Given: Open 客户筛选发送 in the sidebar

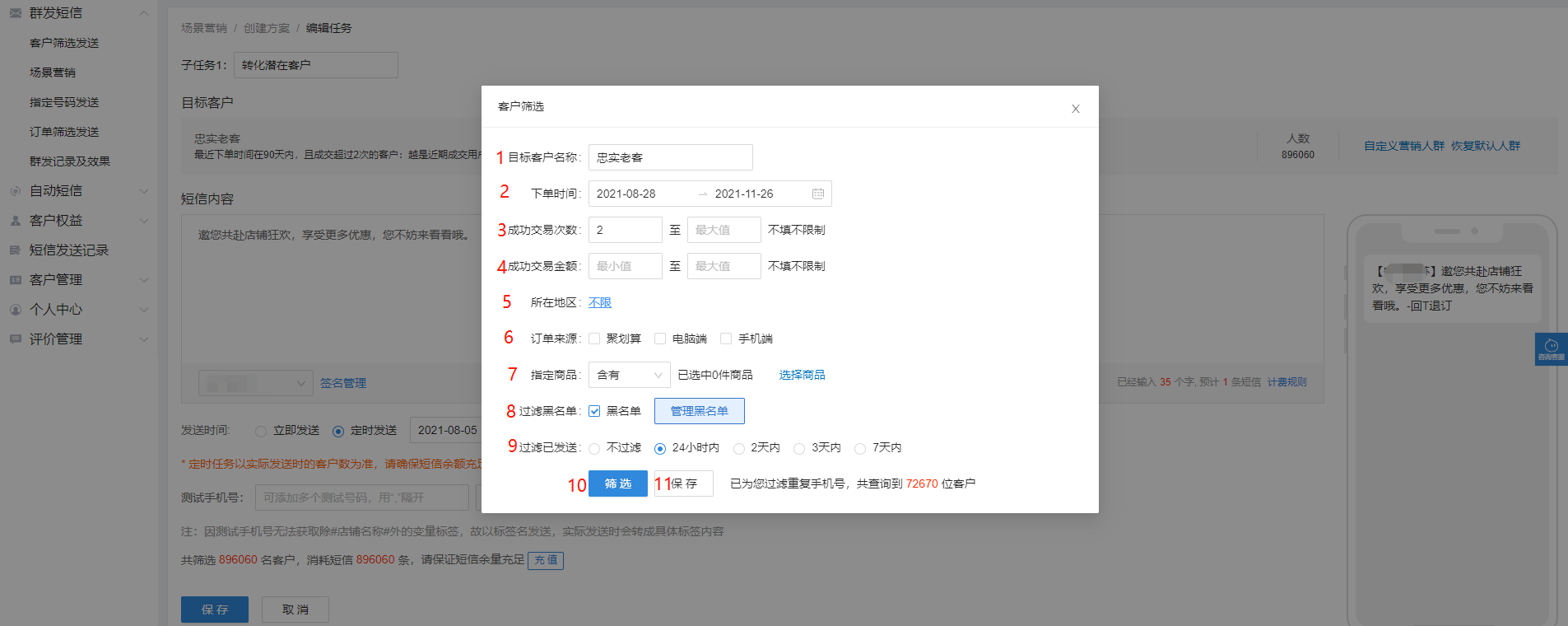Looking at the screenshot, I should (x=64, y=43).
